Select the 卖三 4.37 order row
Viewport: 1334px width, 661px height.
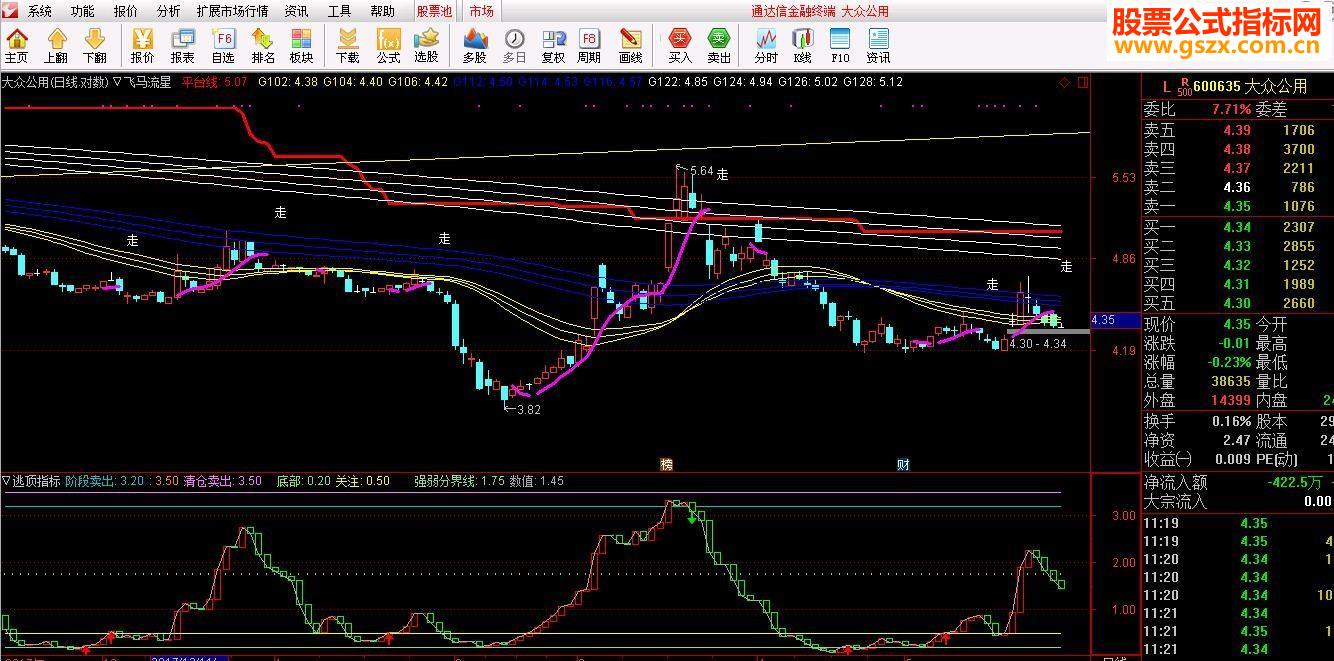pyautogui.click(x=1238, y=168)
